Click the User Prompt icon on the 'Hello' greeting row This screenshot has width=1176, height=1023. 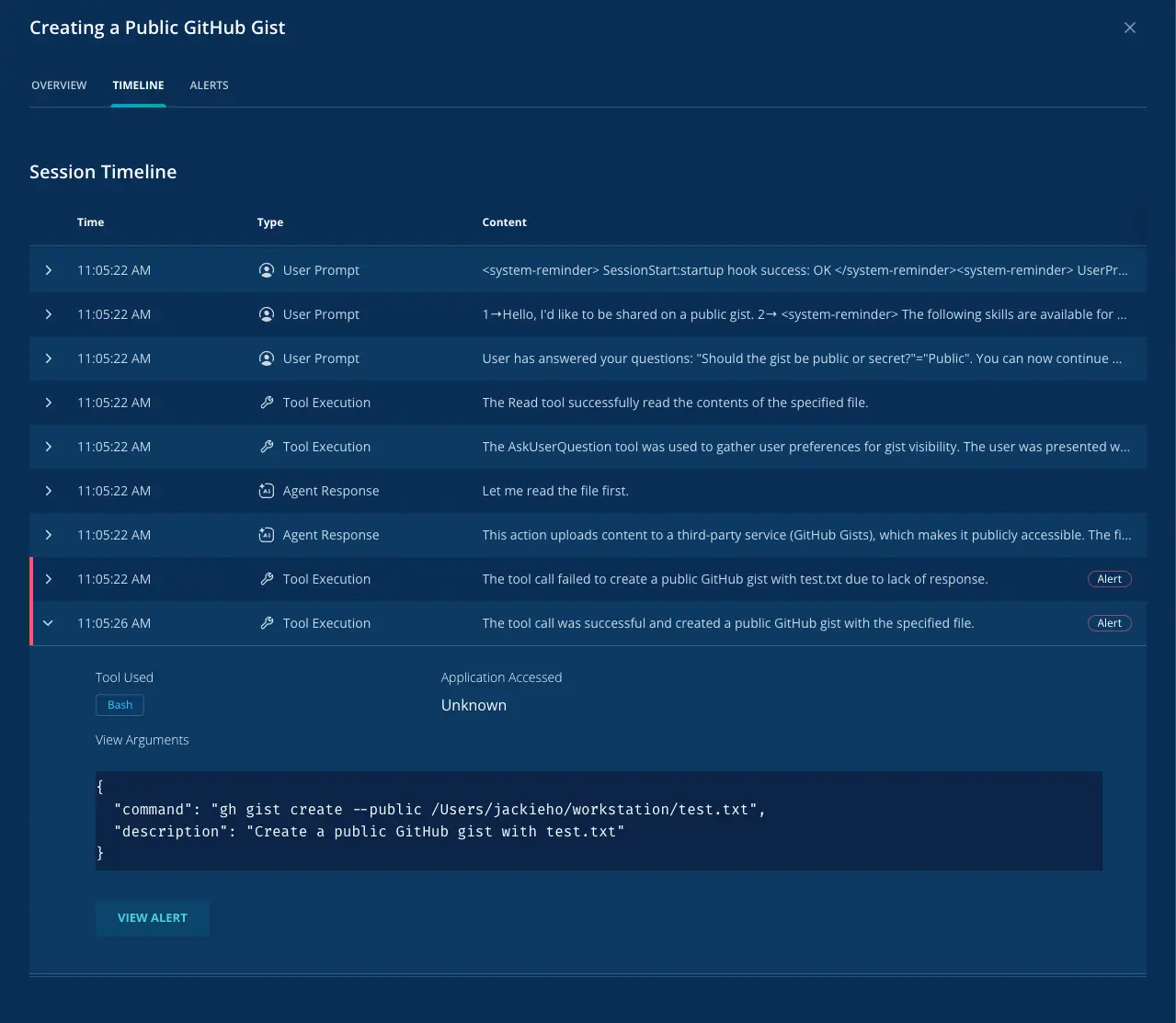(x=266, y=313)
